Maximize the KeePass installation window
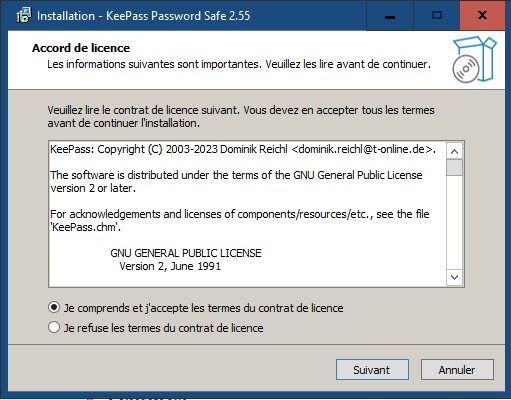 point(436,15)
